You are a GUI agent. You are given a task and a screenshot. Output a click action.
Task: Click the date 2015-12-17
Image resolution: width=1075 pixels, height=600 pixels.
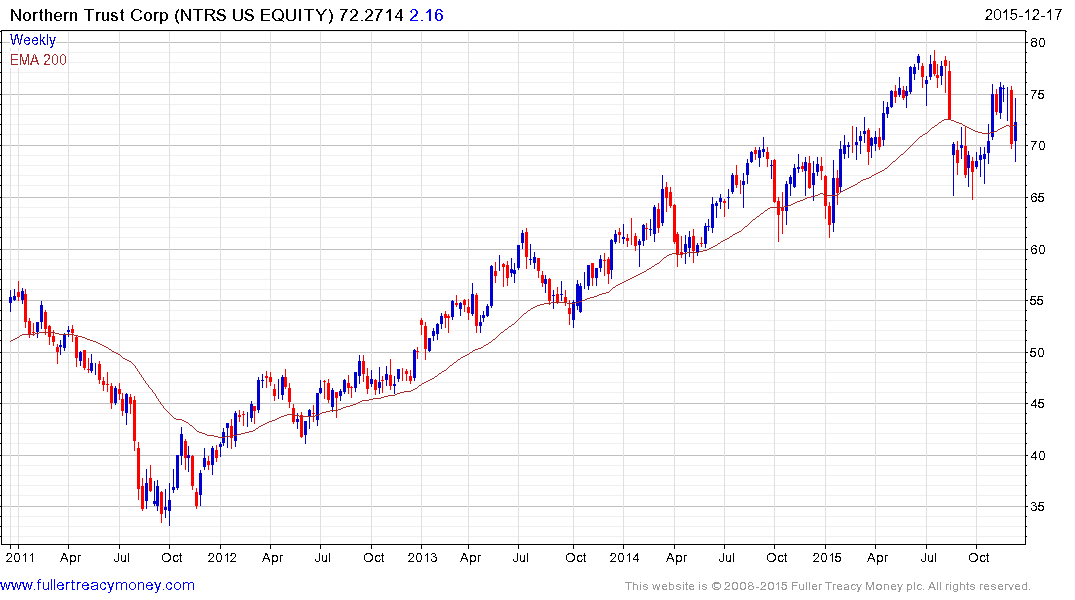coord(1022,15)
